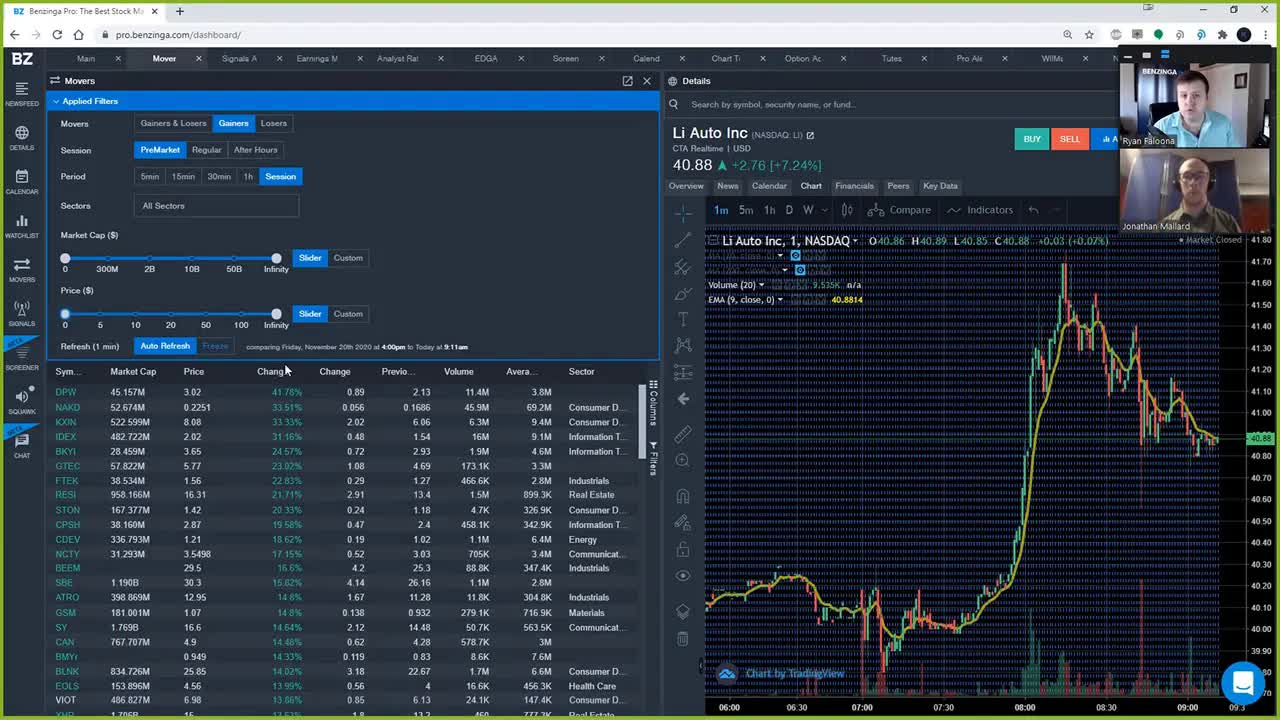This screenshot has height=720, width=1280.
Task: Select Regular session filter
Action: [x=206, y=150]
